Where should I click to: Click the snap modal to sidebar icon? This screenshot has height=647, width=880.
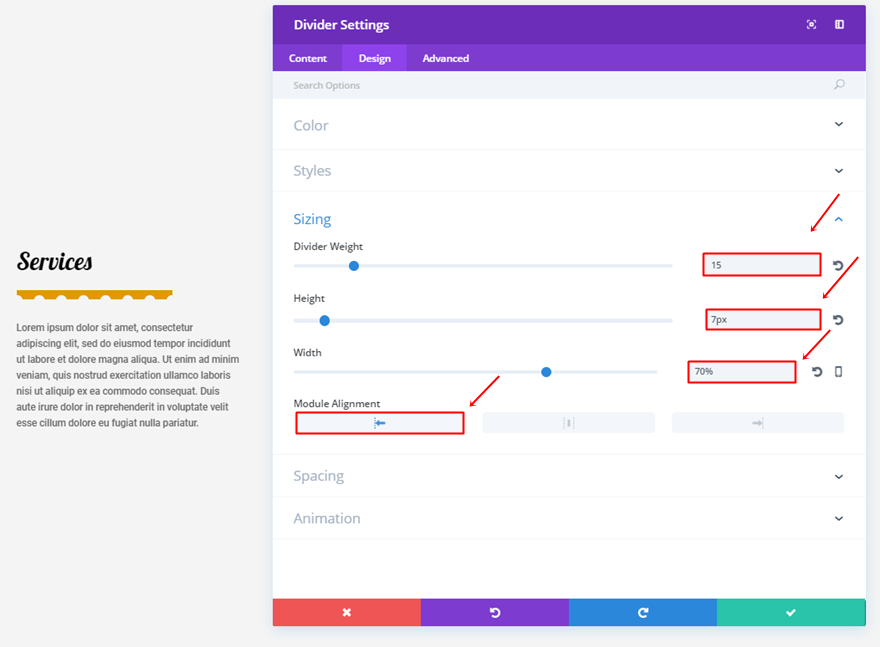pos(839,25)
